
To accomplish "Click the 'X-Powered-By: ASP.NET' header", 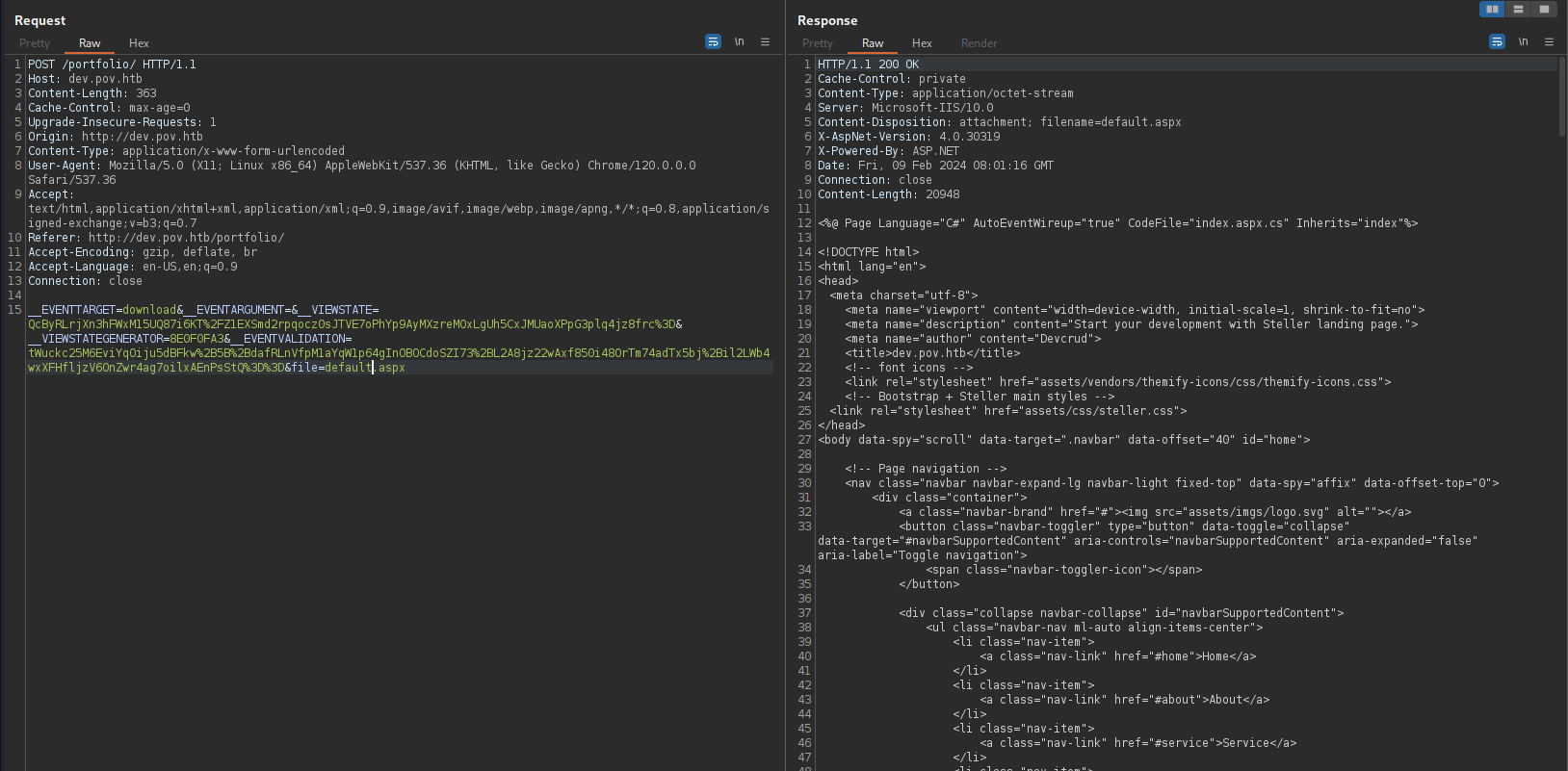I will (889, 151).
